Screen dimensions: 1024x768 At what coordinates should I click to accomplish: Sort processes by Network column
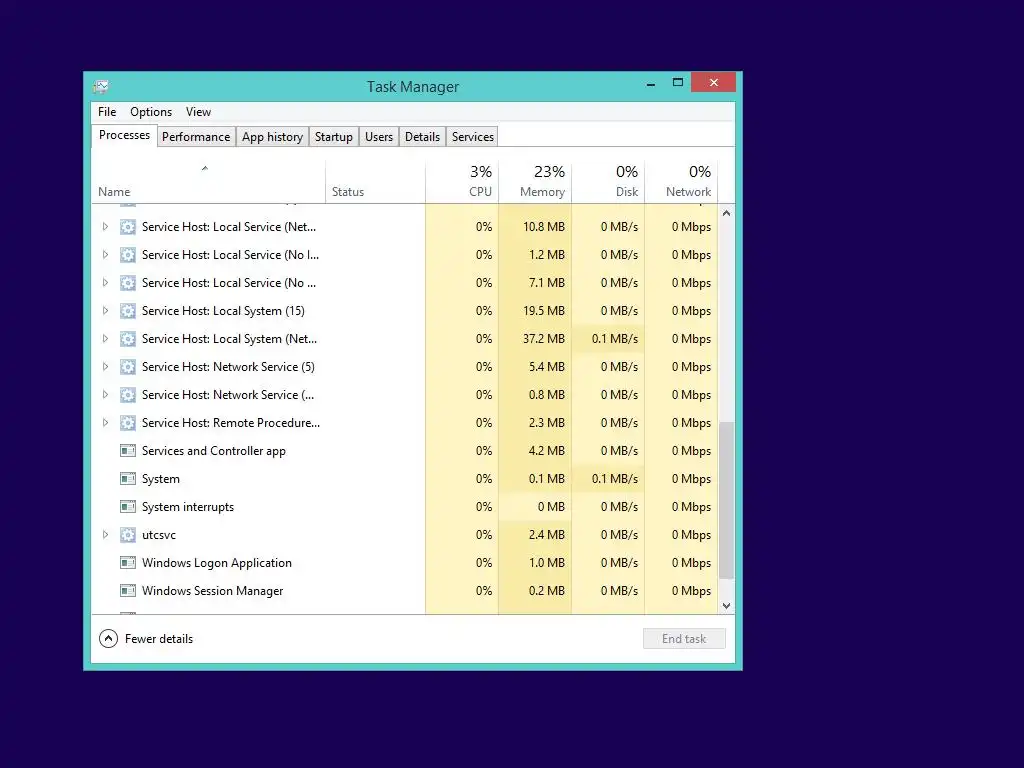point(681,182)
